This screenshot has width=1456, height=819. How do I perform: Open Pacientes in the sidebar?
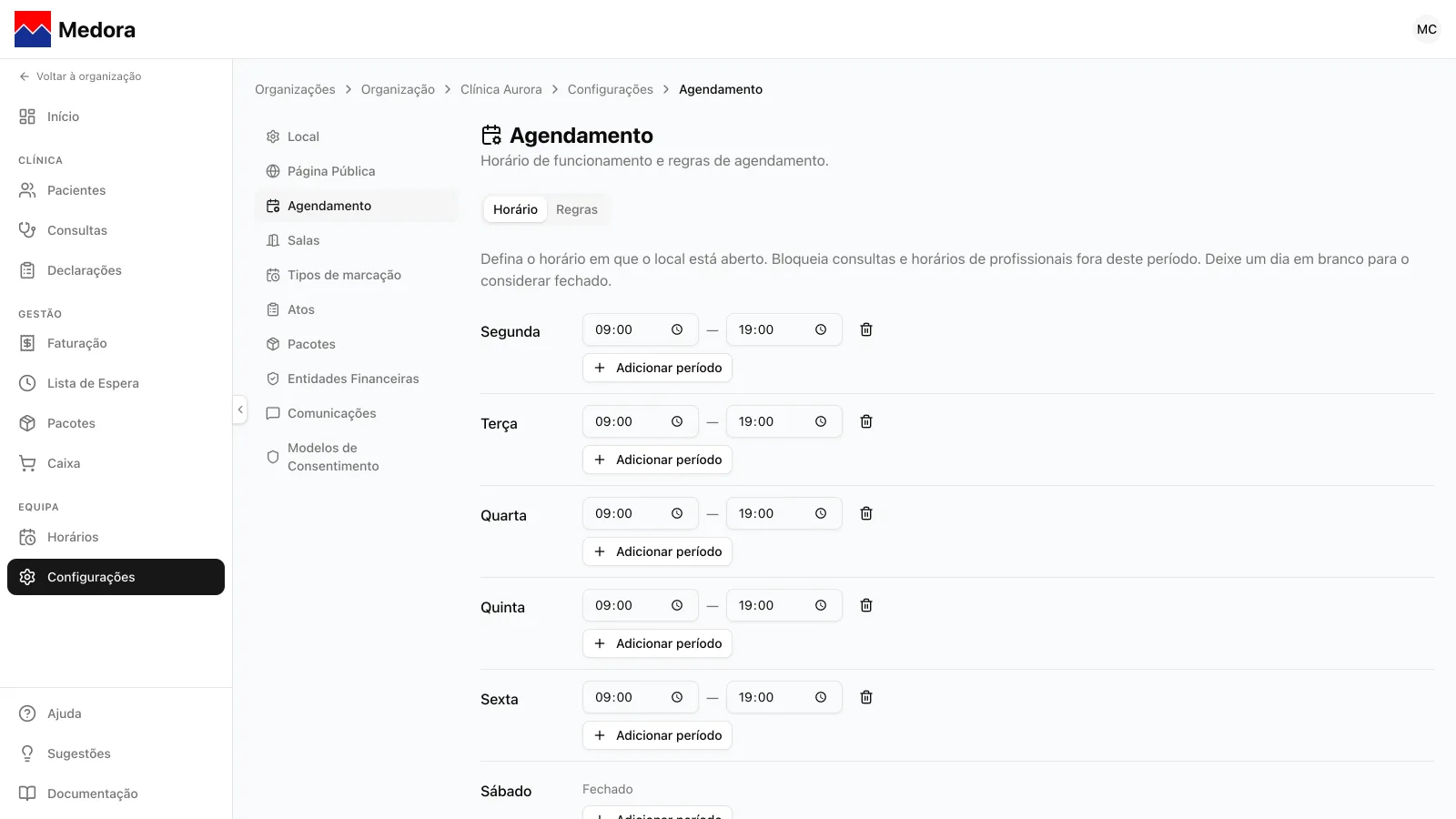(116, 190)
